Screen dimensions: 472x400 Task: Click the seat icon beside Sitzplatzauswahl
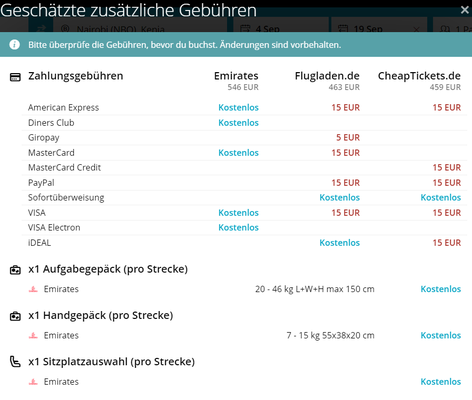click(x=15, y=362)
